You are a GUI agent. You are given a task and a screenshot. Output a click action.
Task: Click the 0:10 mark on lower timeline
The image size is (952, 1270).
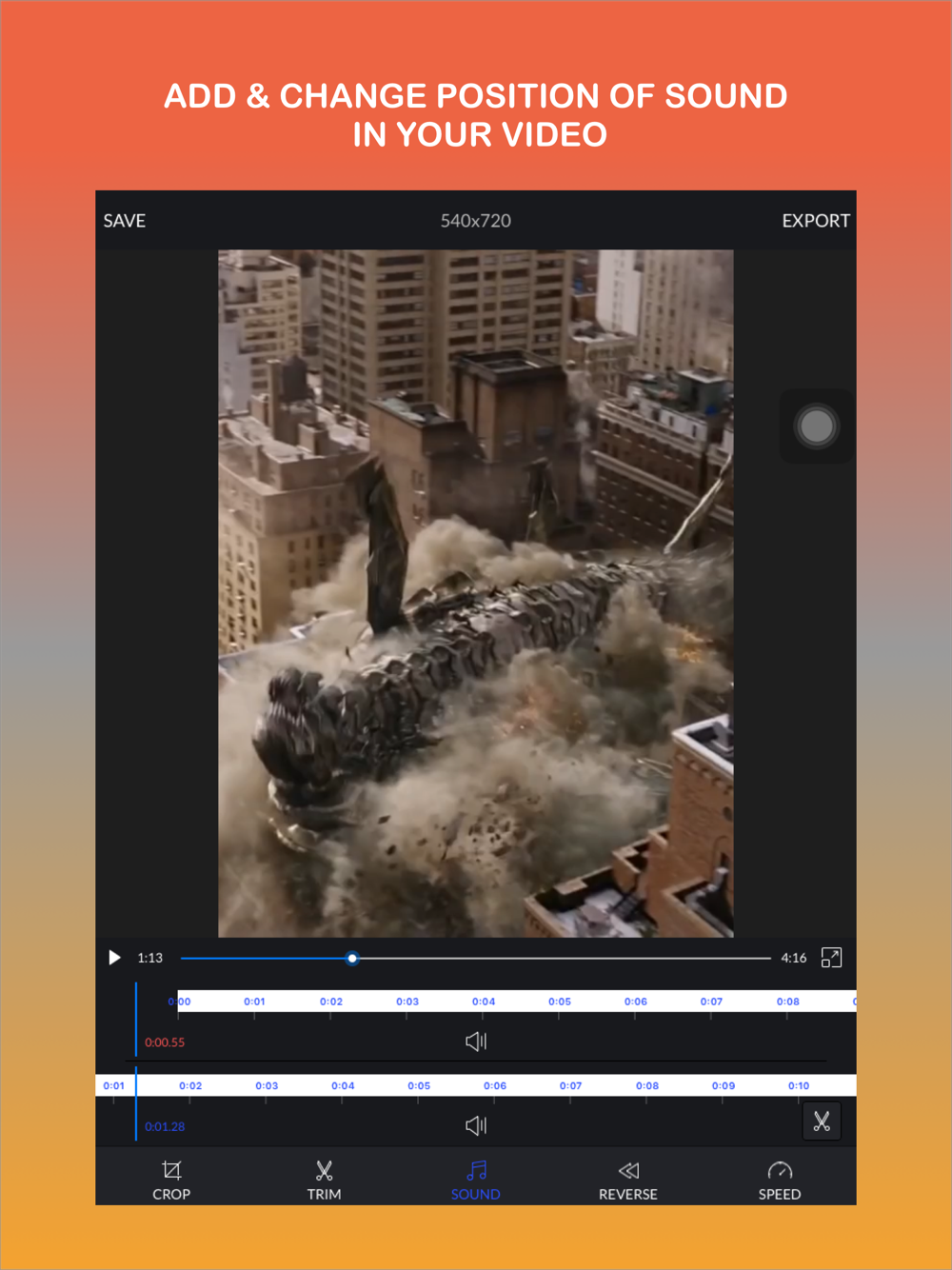coord(799,1085)
